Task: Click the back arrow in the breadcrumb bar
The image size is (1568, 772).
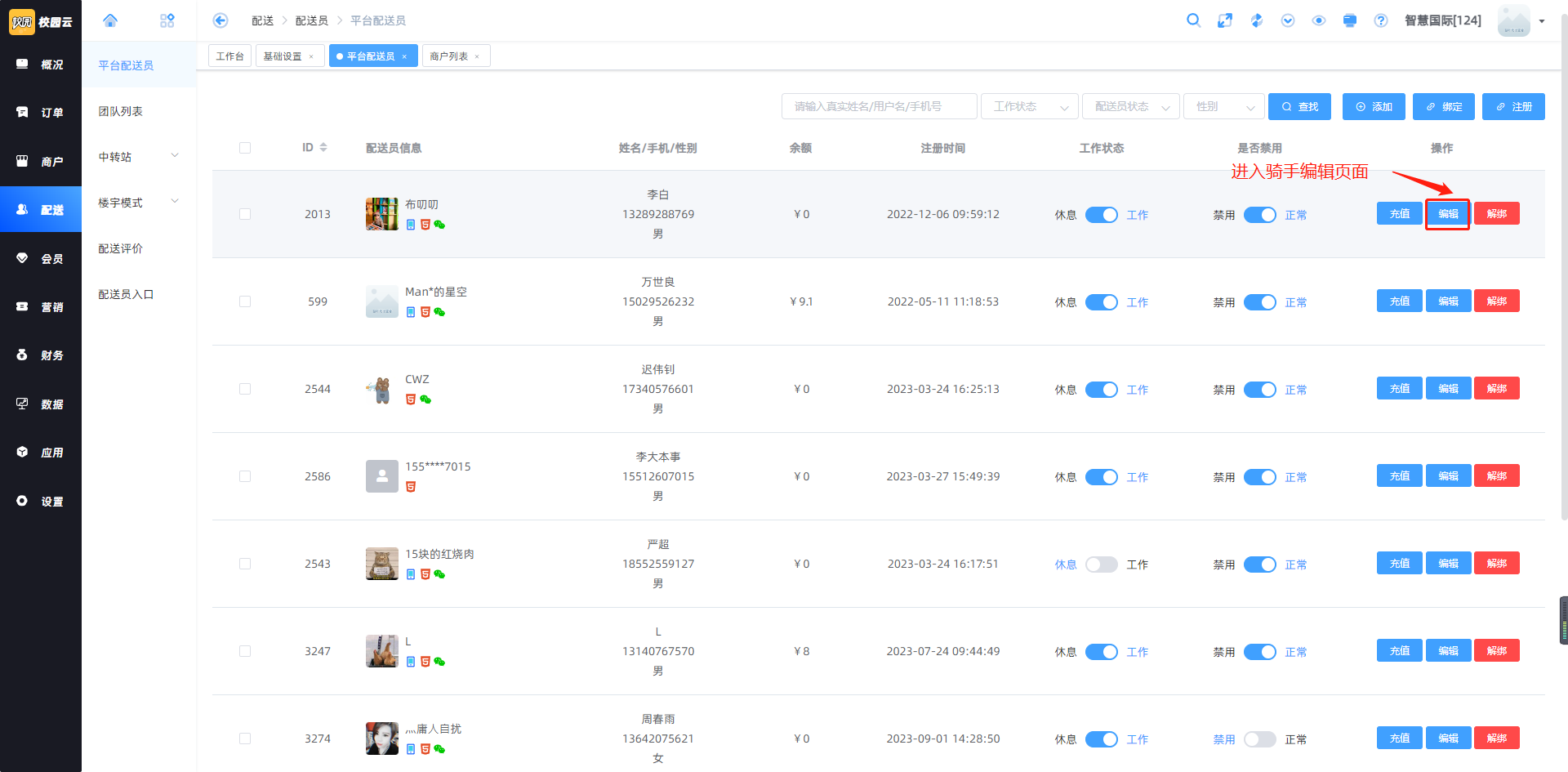Action: (x=220, y=20)
